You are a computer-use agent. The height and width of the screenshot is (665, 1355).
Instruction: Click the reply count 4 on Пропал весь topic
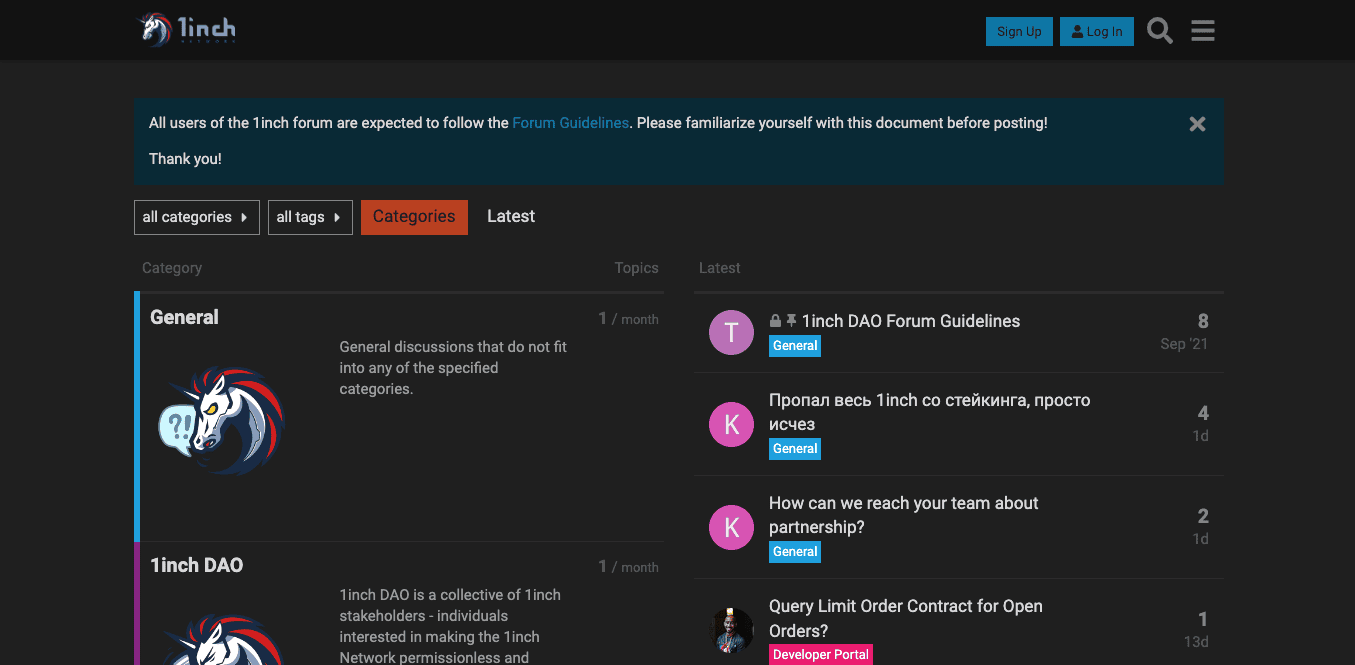1203,413
